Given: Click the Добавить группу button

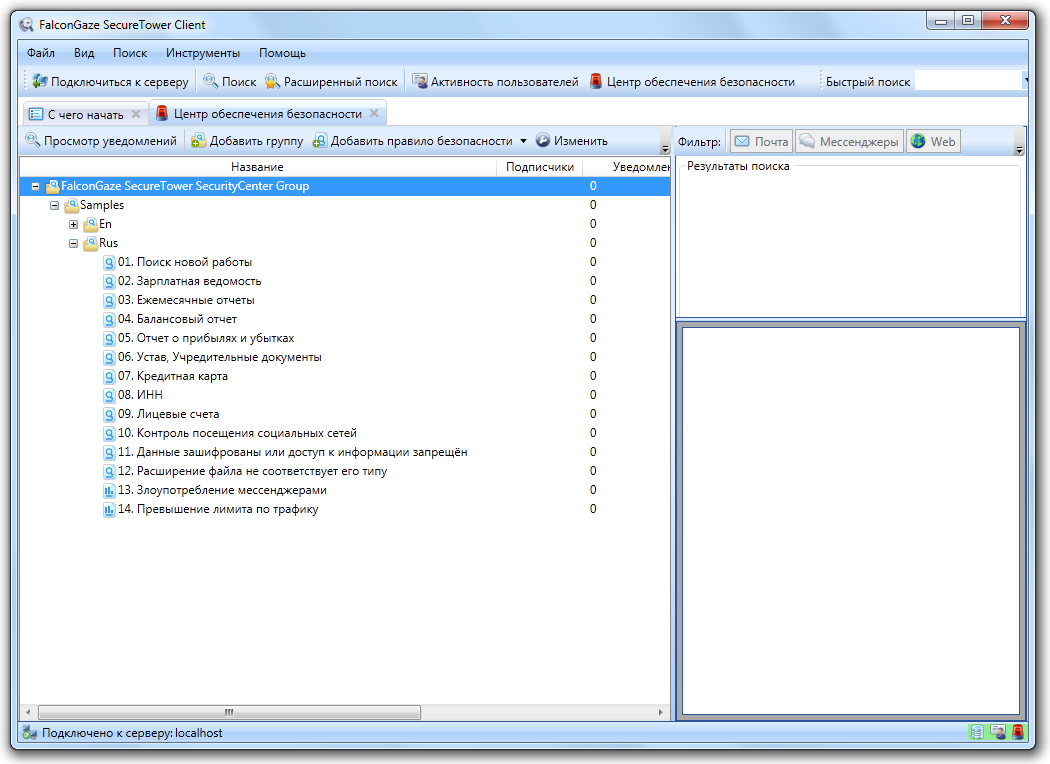Looking at the screenshot, I should (247, 141).
